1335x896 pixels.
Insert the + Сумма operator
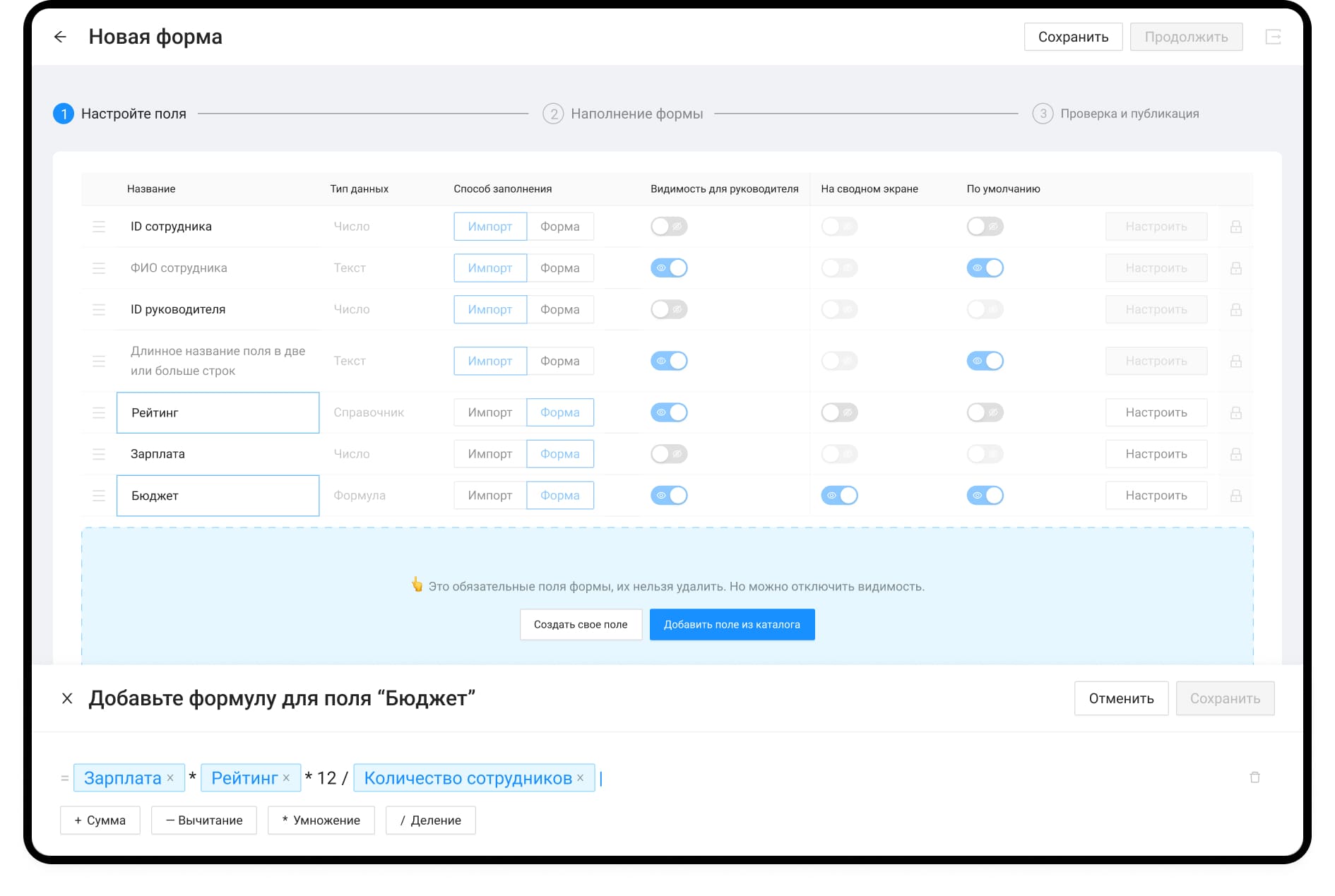click(x=100, y=820)
